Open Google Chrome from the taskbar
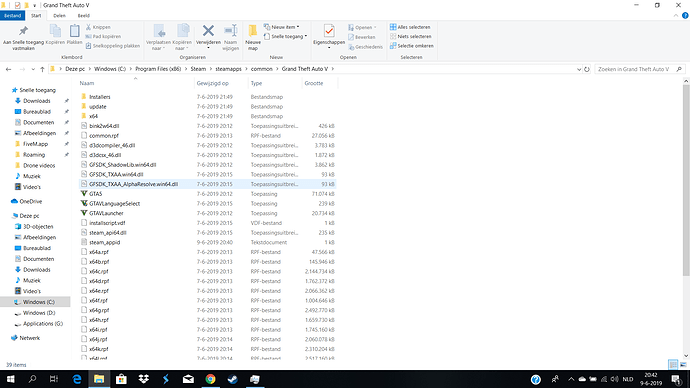This screenshot has width=690, height=388. pos(210,379)
